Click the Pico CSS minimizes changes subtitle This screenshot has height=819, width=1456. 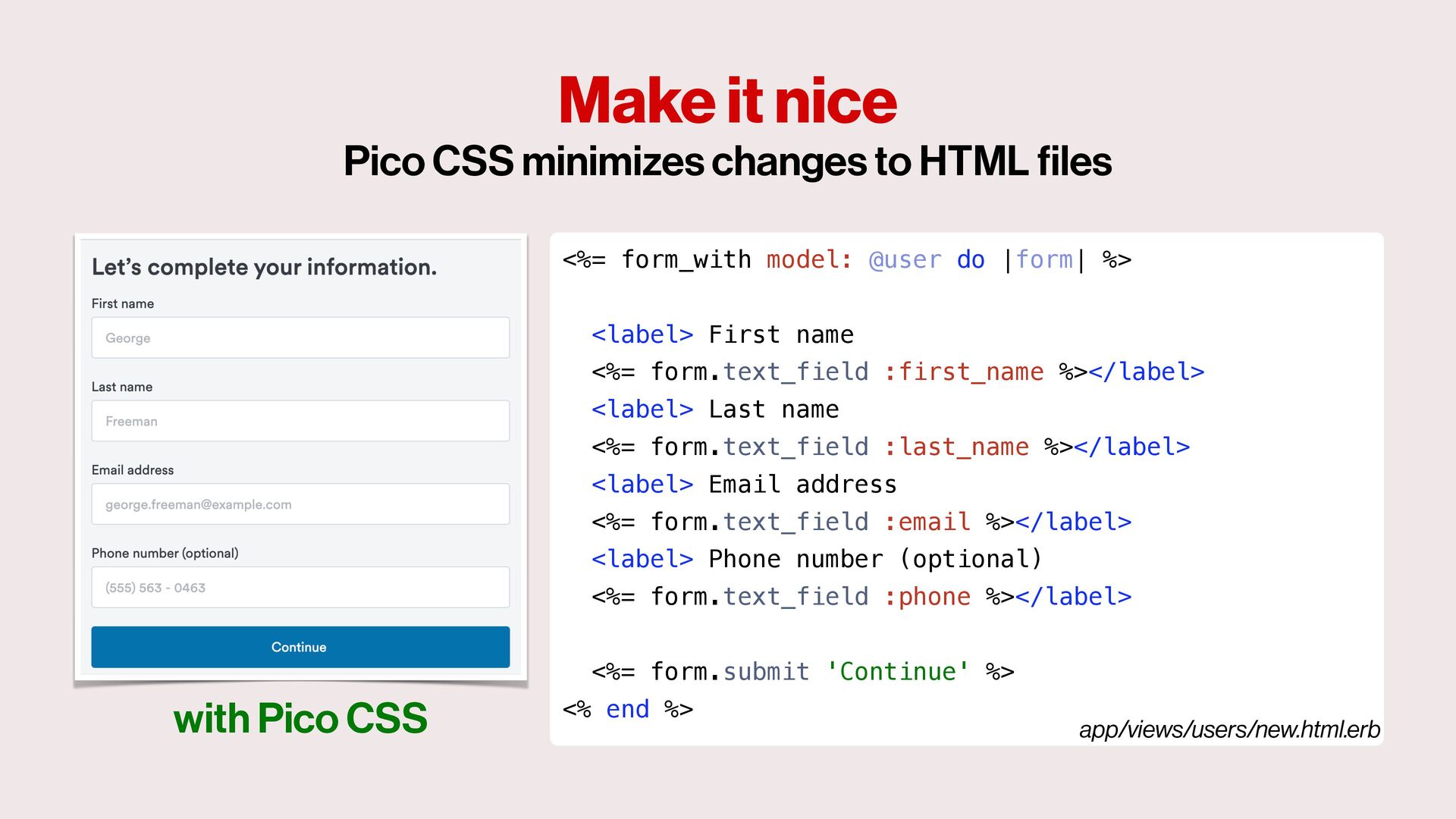[x=727, y=162]
